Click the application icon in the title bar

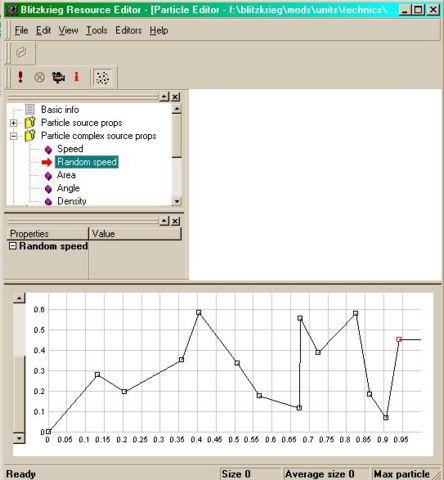click(x=12, y=10)
